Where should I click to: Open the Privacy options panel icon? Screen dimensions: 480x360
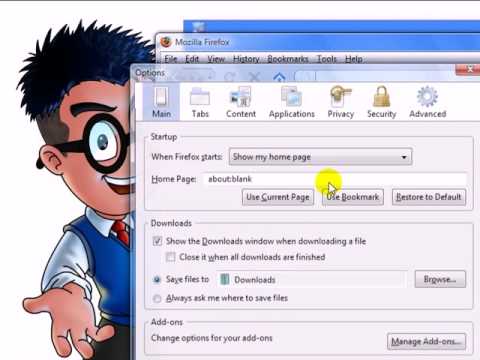(340, 102)
